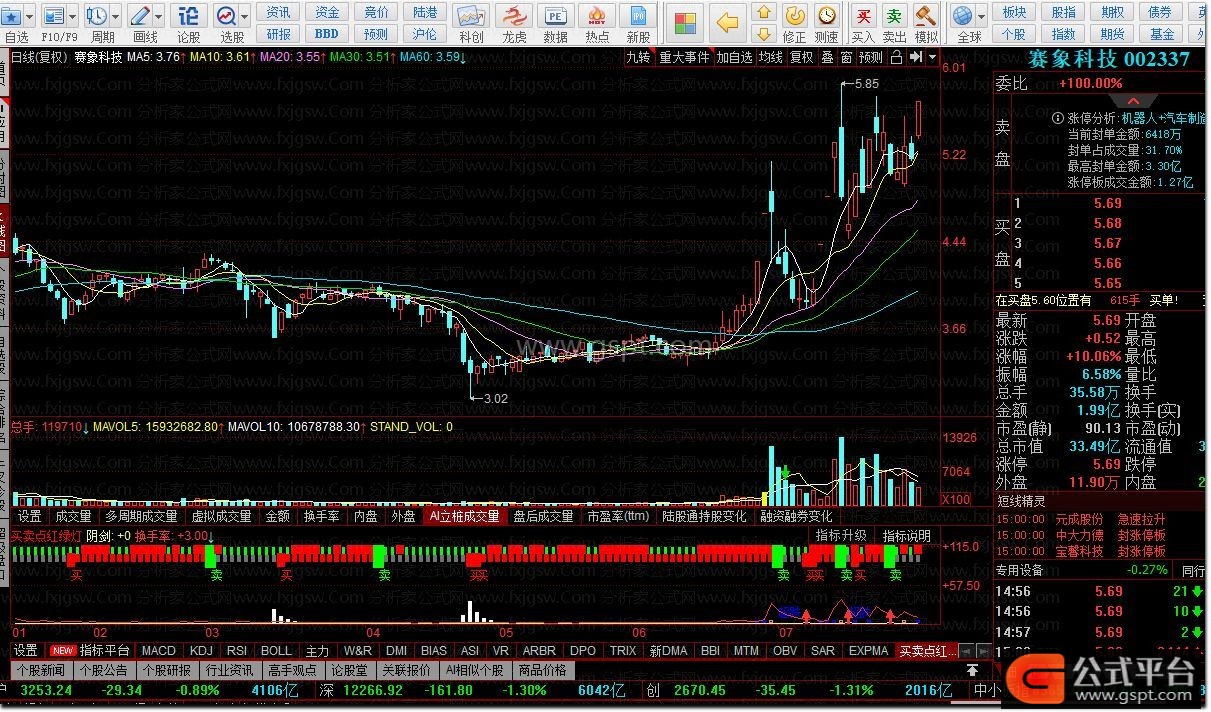This screenshot has width=1211, height=712.
Task: Expand the 周期 period dropdown arrow
Action: (115, 16)
